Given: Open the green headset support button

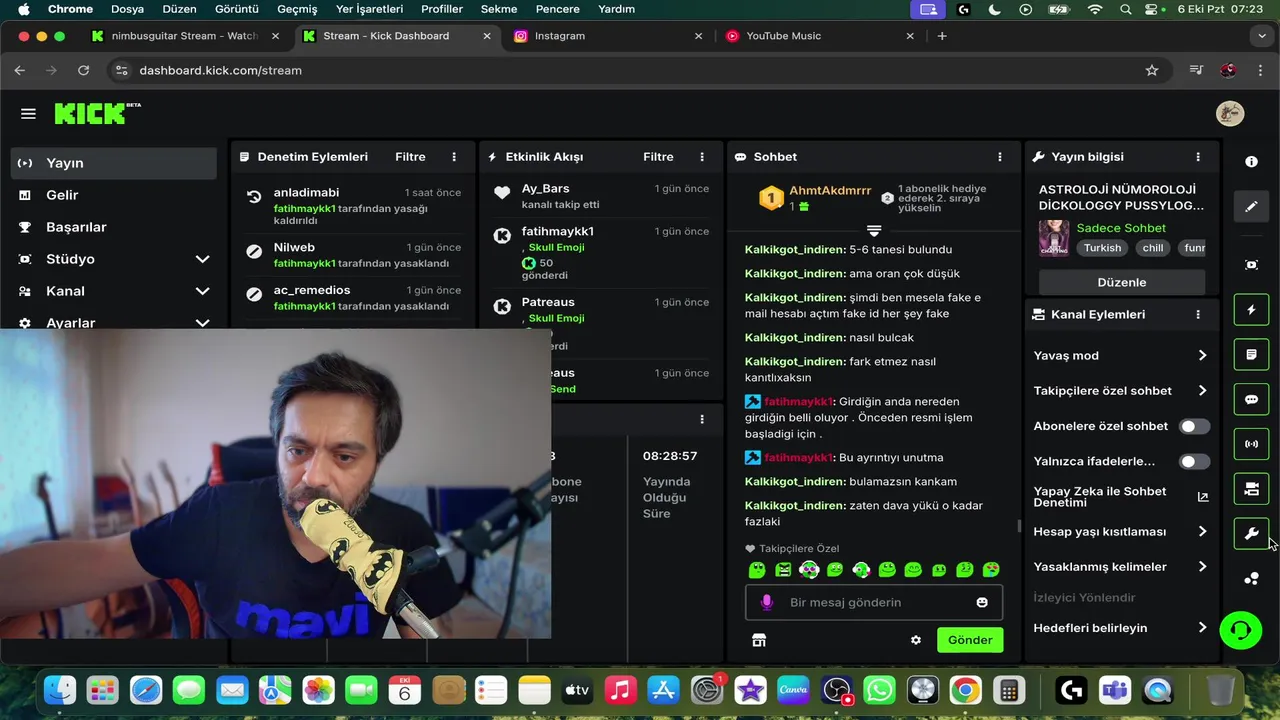Looking at the screenshot, I should click(1241, 630).
